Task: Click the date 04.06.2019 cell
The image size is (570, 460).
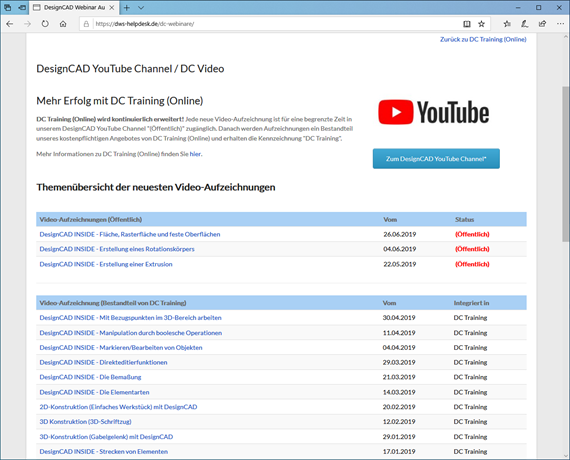Action: pos(400,249)
